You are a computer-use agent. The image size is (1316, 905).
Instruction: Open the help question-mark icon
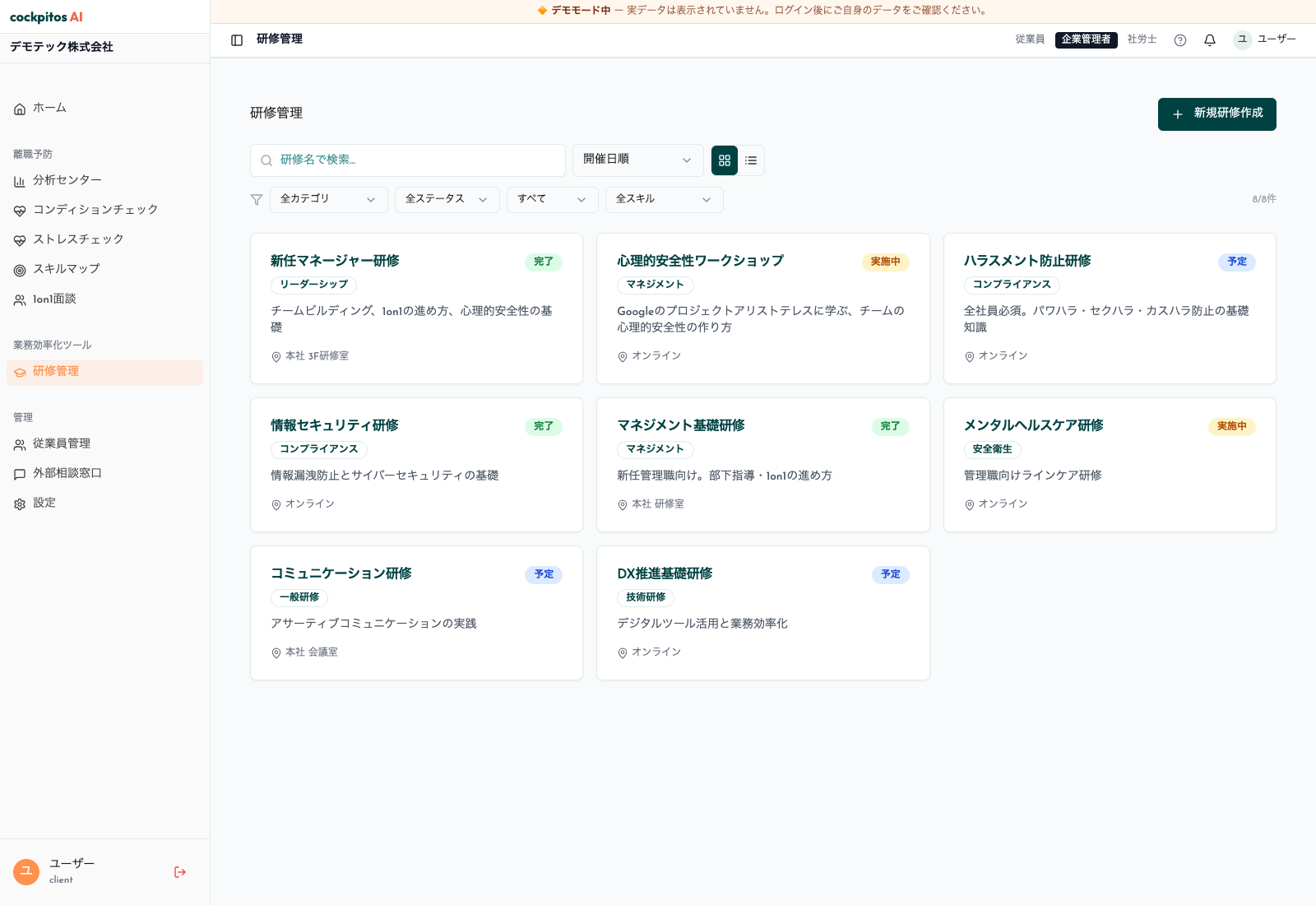point(1180,40)
